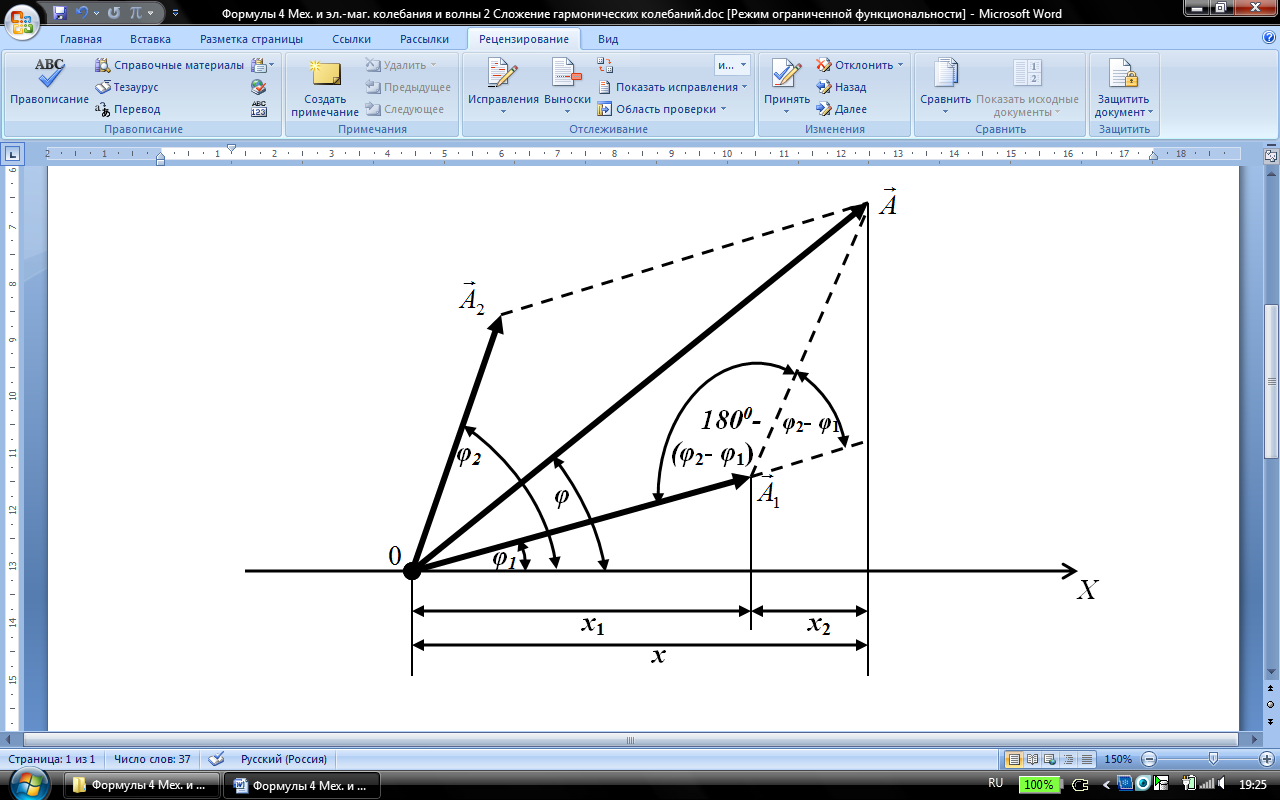Switch to Outline view
The image size is (1280, 800).
click(x=1068, y=759)
